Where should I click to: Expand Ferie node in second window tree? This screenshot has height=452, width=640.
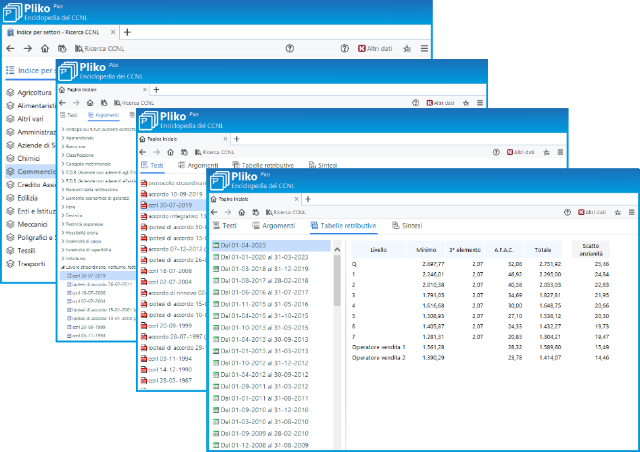[x=63, y=207]
